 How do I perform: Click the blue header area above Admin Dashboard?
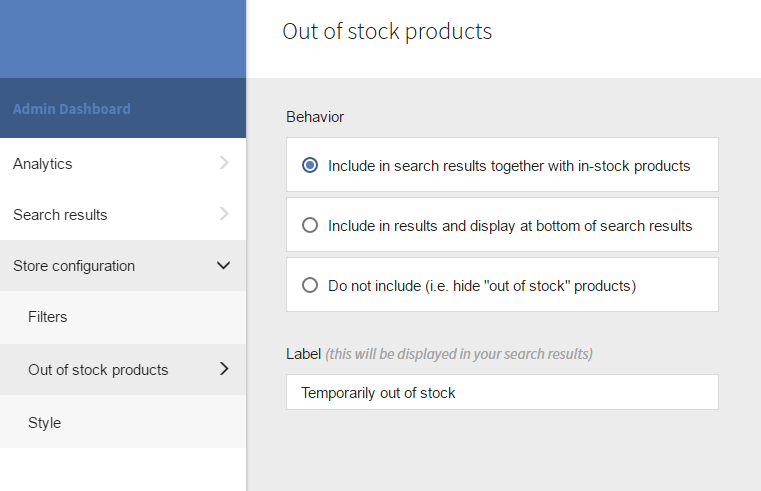(x=123, y=39)
